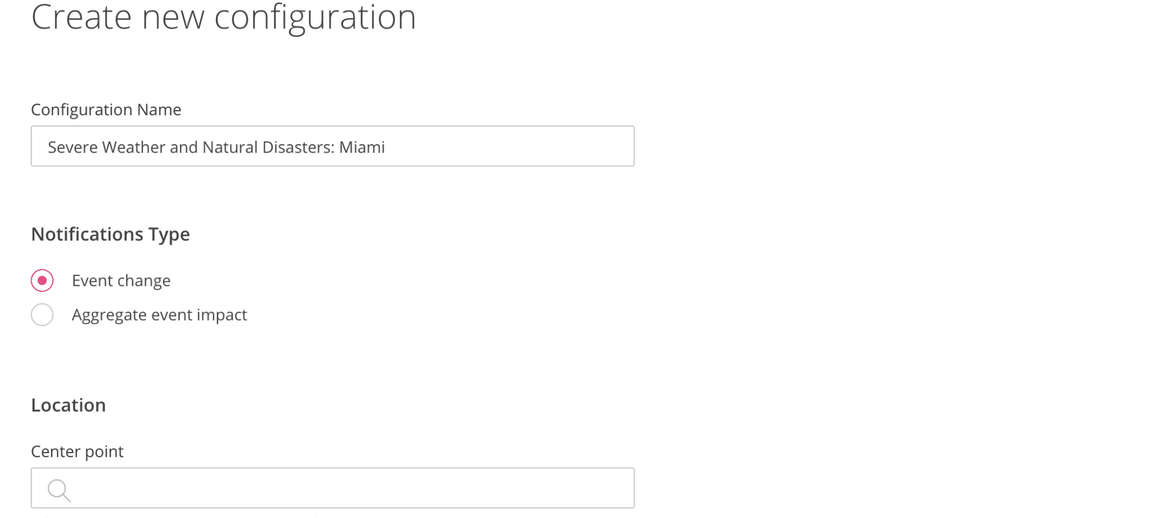Viewport: 1176px width, 518px height.
Task: Focus the Configuration Name text field
Action: pyautogui.click(x=332, y=147)
